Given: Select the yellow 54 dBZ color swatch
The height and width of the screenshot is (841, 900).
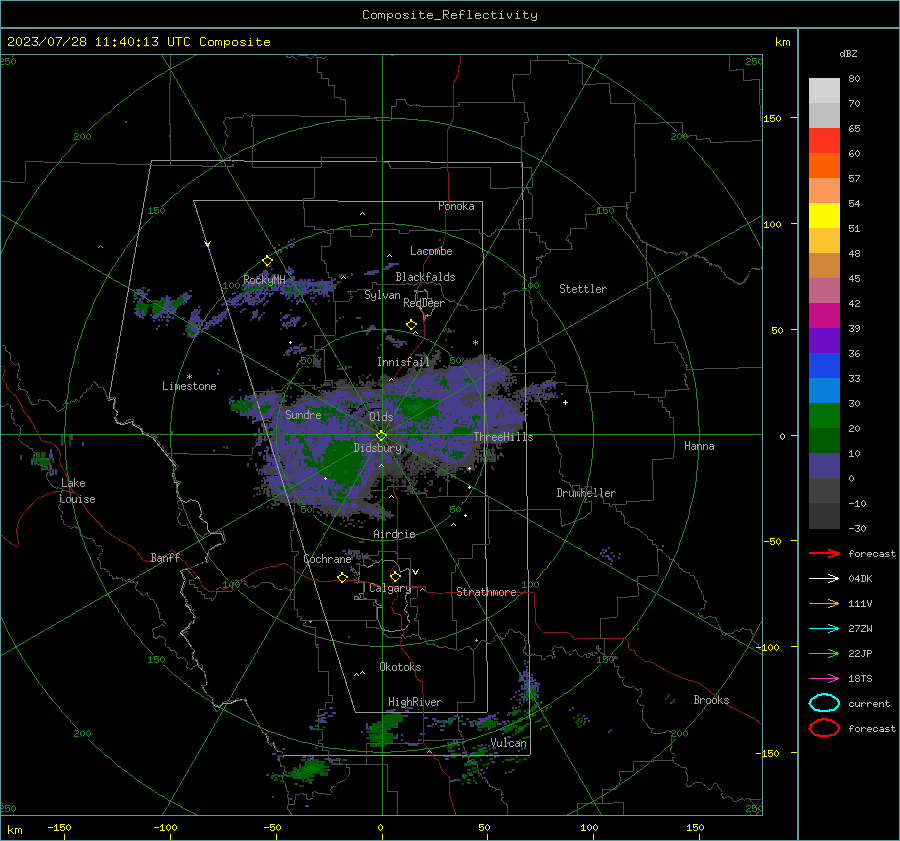Looking at the screenshot, I should point(824,215).
